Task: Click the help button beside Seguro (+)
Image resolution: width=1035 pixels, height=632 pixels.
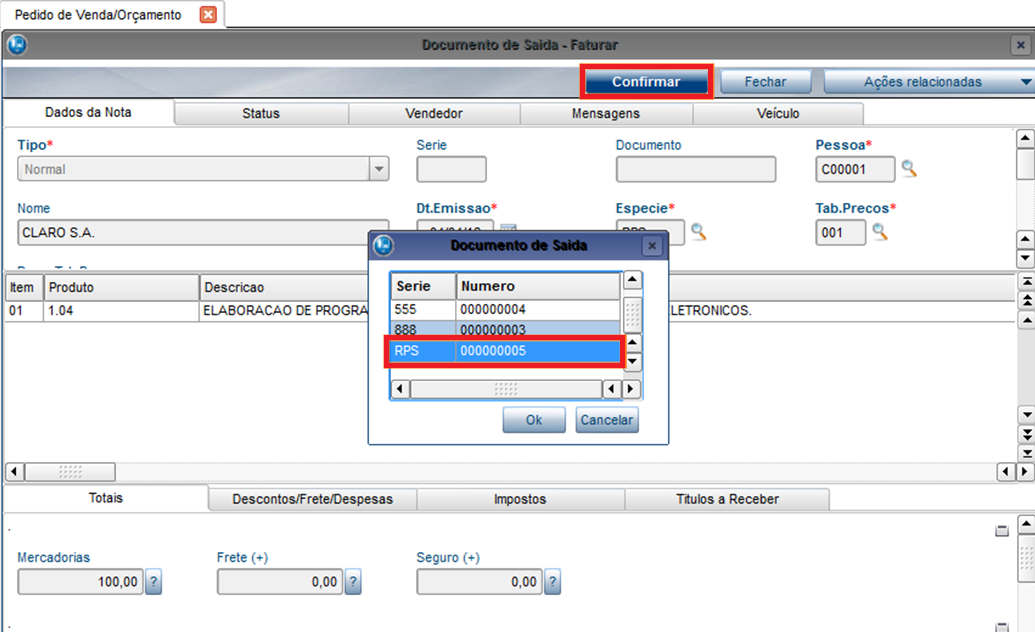Action: coord(552,582)
